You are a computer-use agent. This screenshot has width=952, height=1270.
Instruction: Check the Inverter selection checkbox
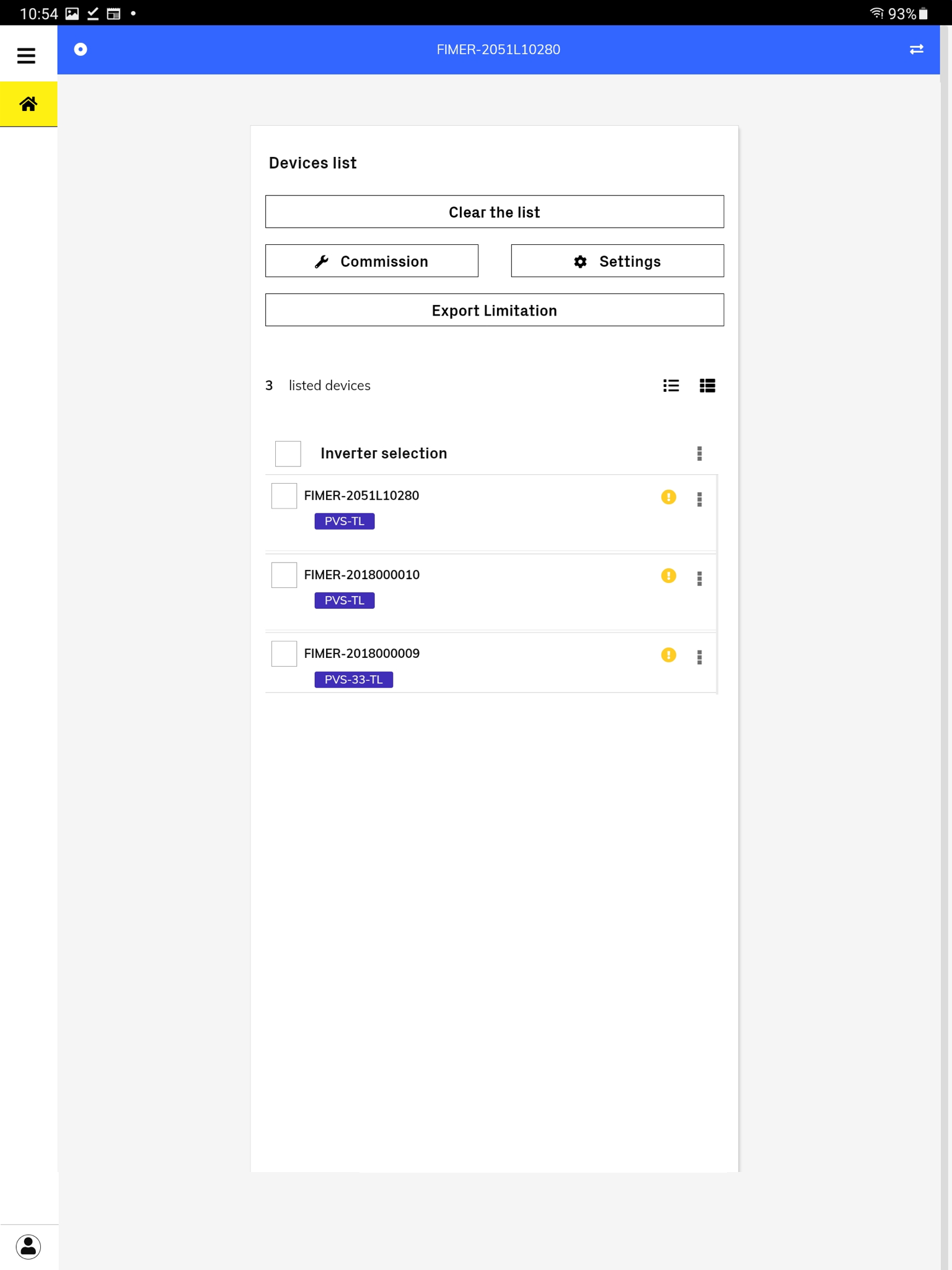click(x=288, y=453)
